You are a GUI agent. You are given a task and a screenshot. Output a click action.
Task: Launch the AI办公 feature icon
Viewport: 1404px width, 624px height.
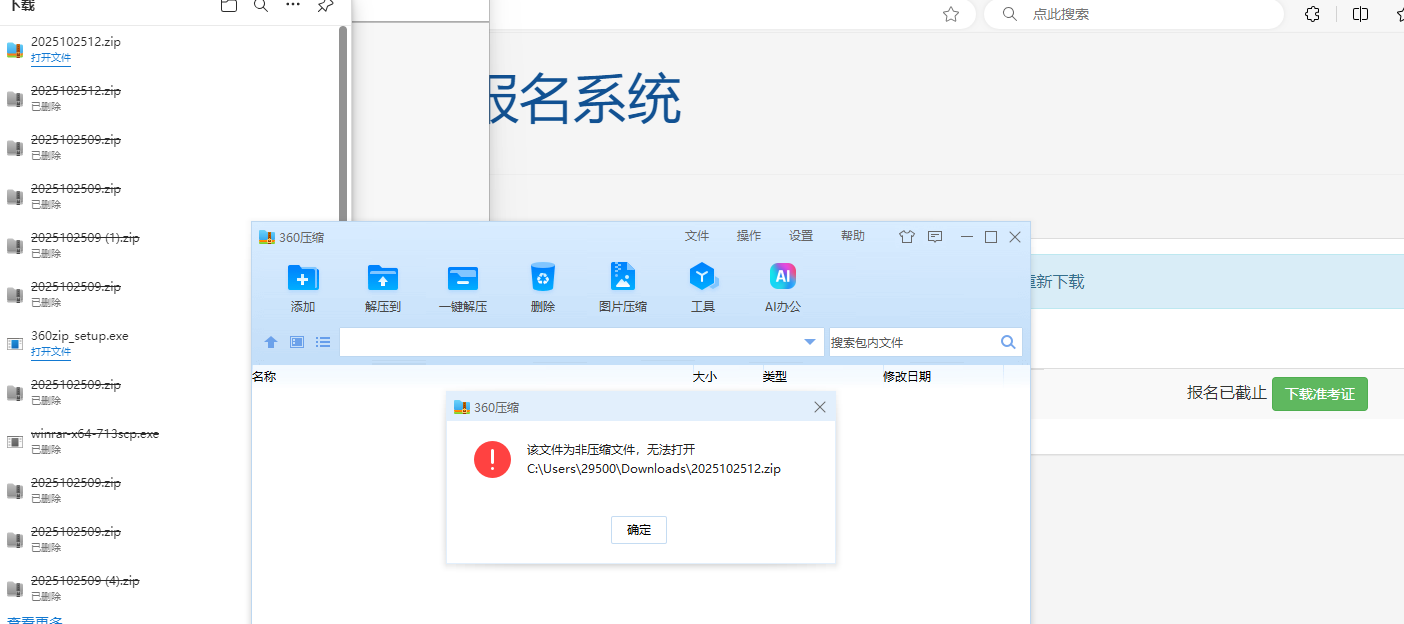[783, 277]
